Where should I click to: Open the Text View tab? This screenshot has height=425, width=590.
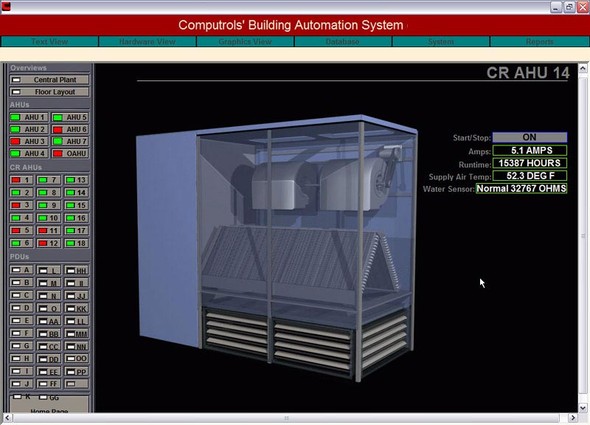click(50, 41)
